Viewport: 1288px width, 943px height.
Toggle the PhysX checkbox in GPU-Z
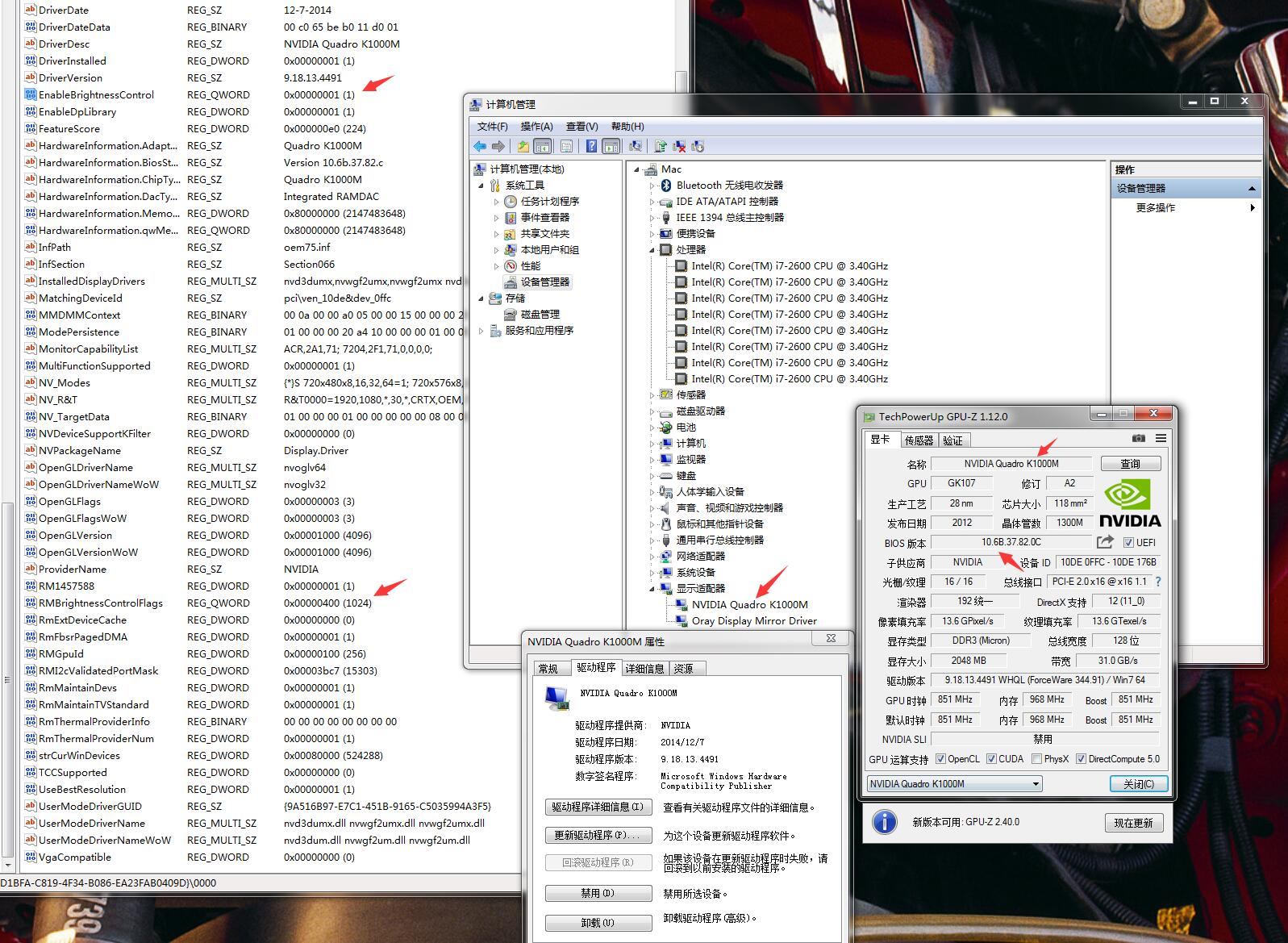coord(1036,759)
